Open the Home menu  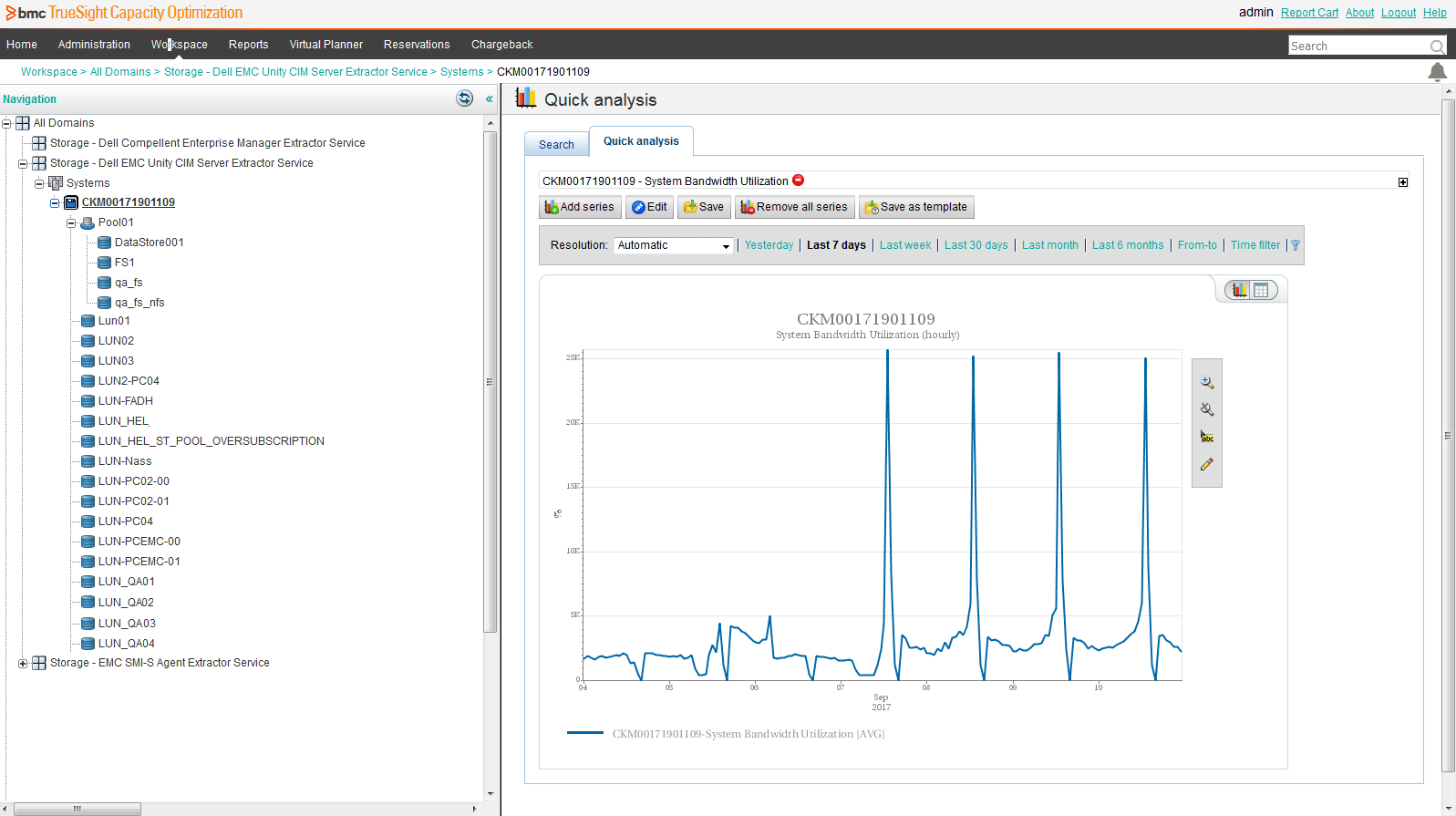[x=22, y=45]
